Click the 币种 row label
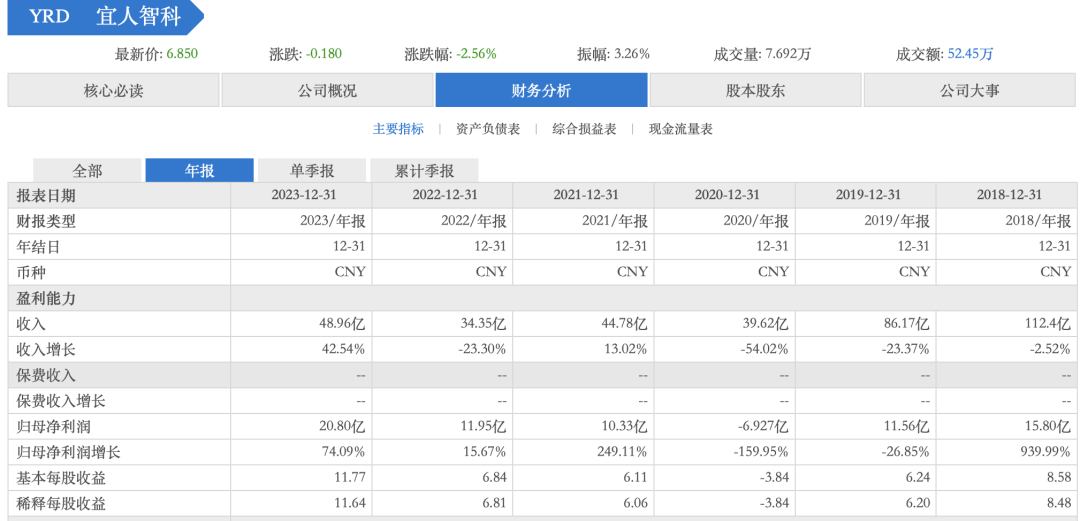The image size is (1080, 521). [x=31, y=272]
